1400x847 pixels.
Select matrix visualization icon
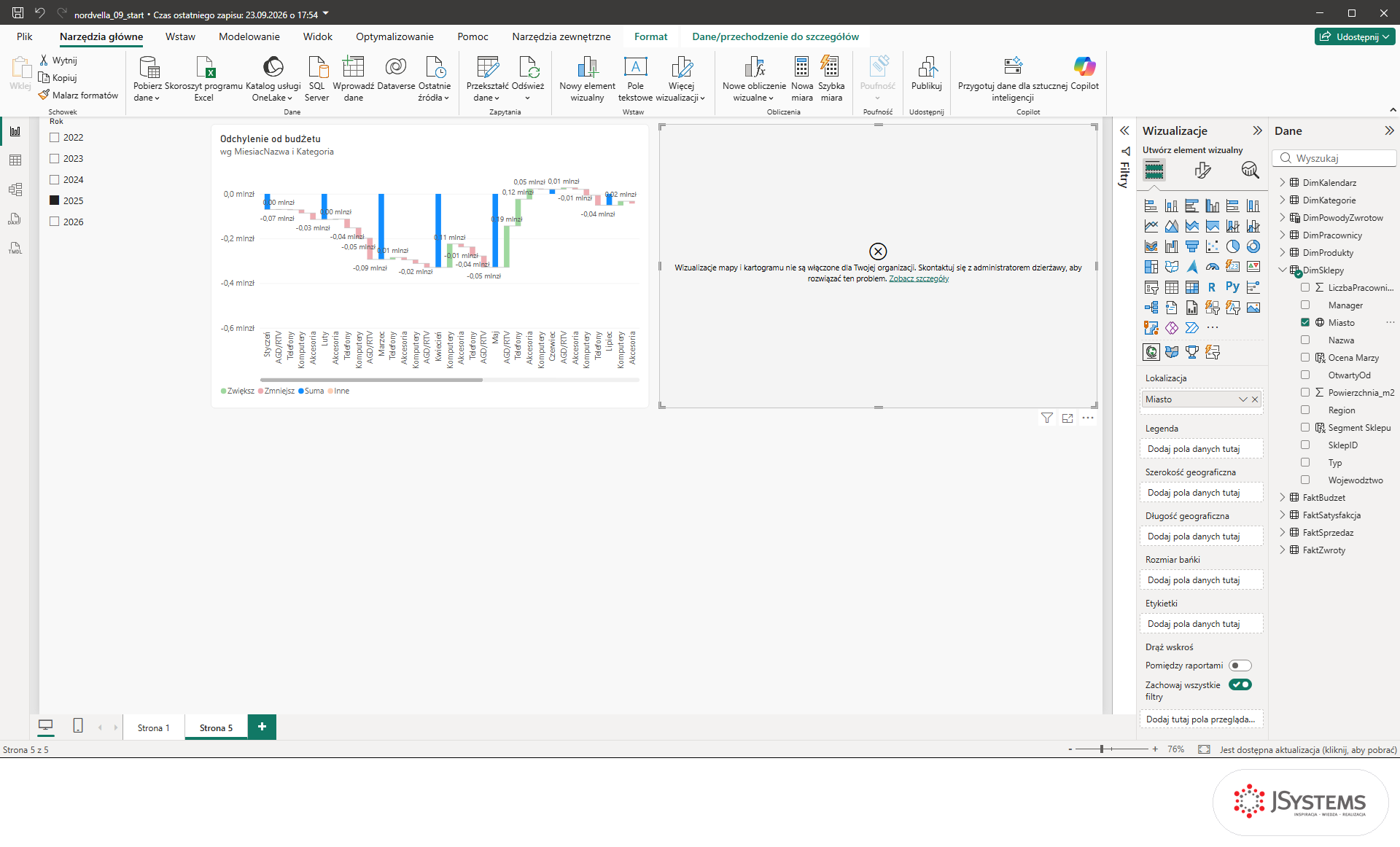tap(1191, 287)
